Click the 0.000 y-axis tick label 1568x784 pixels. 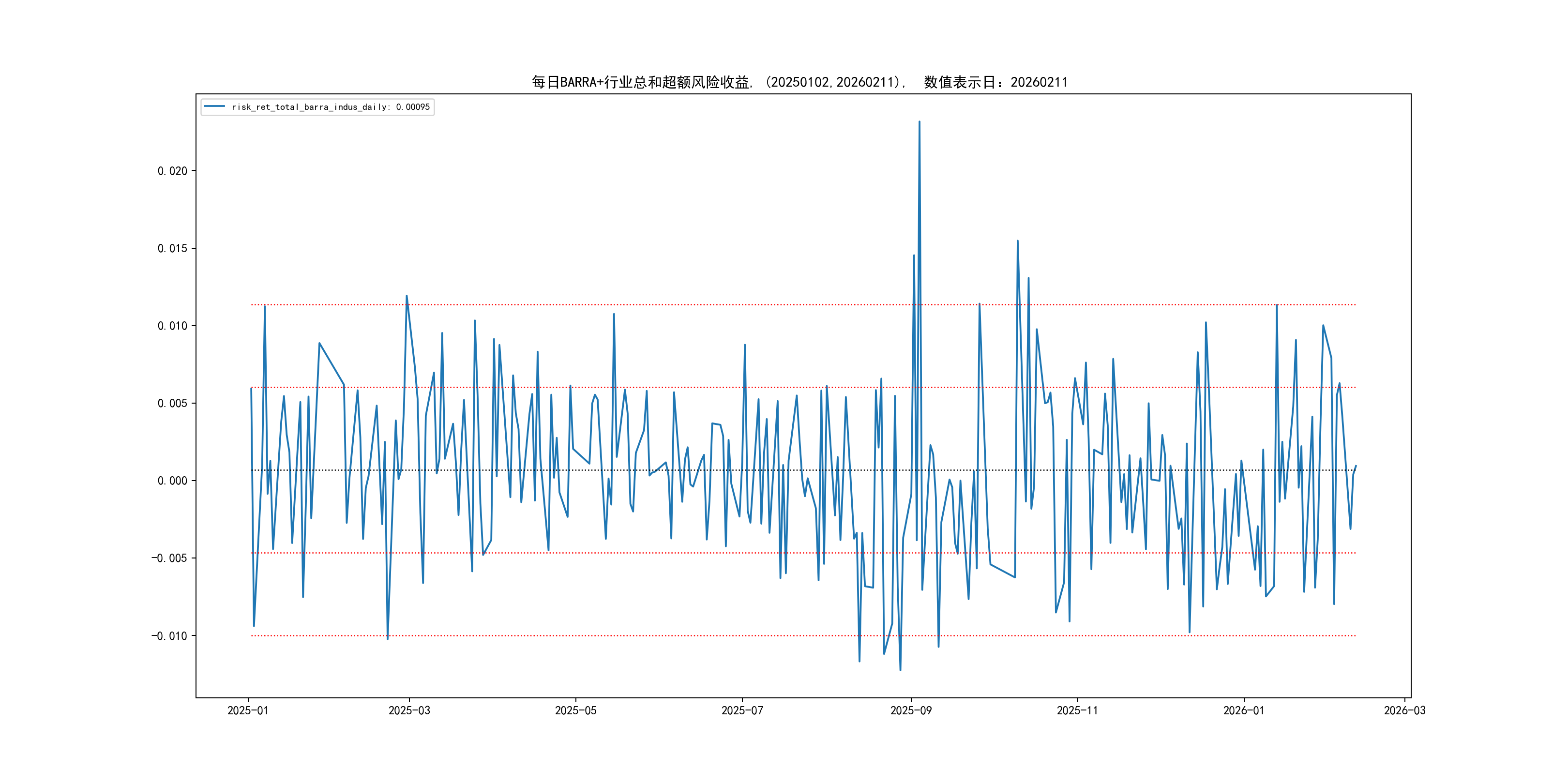click(172, 481)
